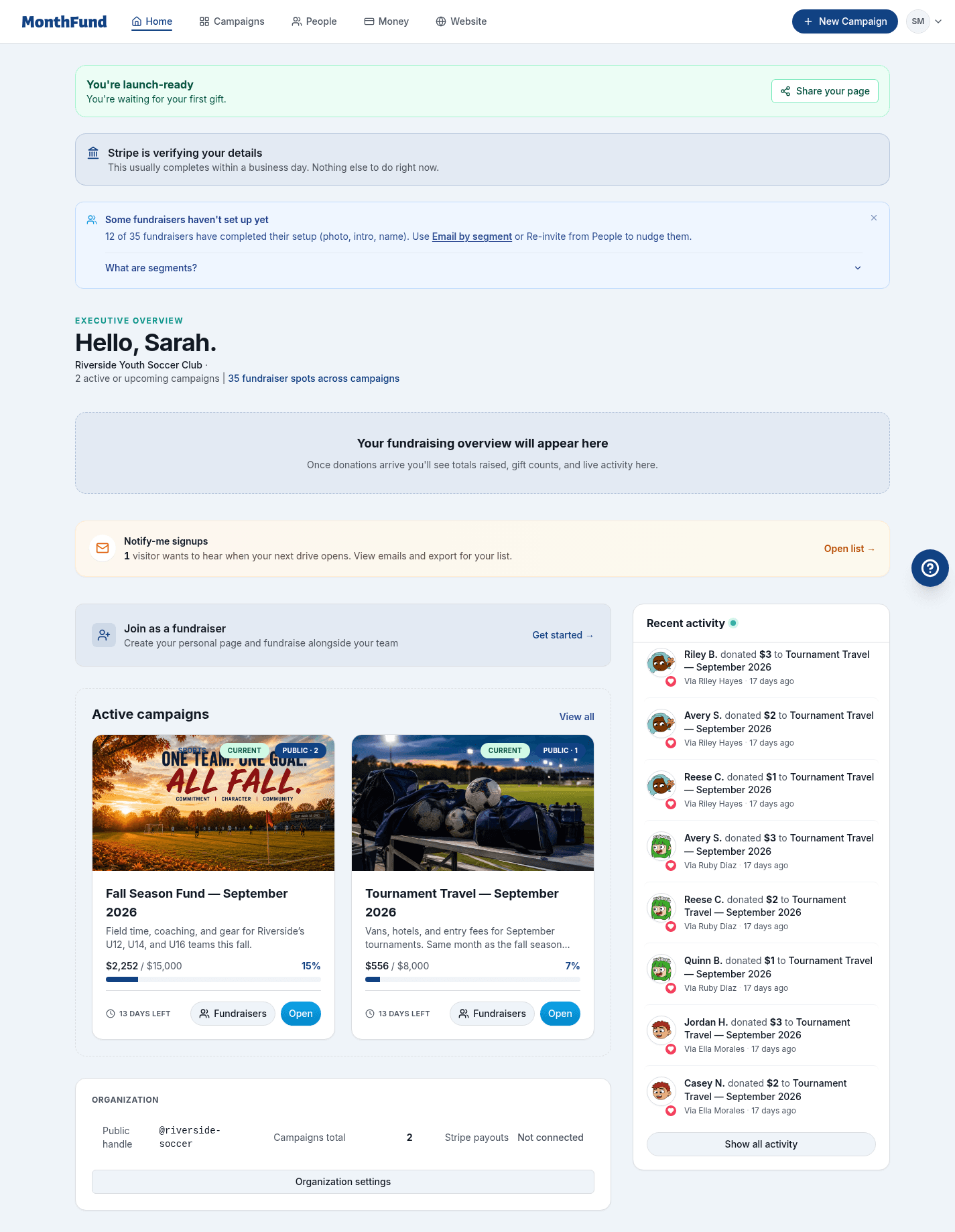Image resolution: width=955 pixels, height=1232 pixels.
Task: Click Share your page button
Action: 825,91
